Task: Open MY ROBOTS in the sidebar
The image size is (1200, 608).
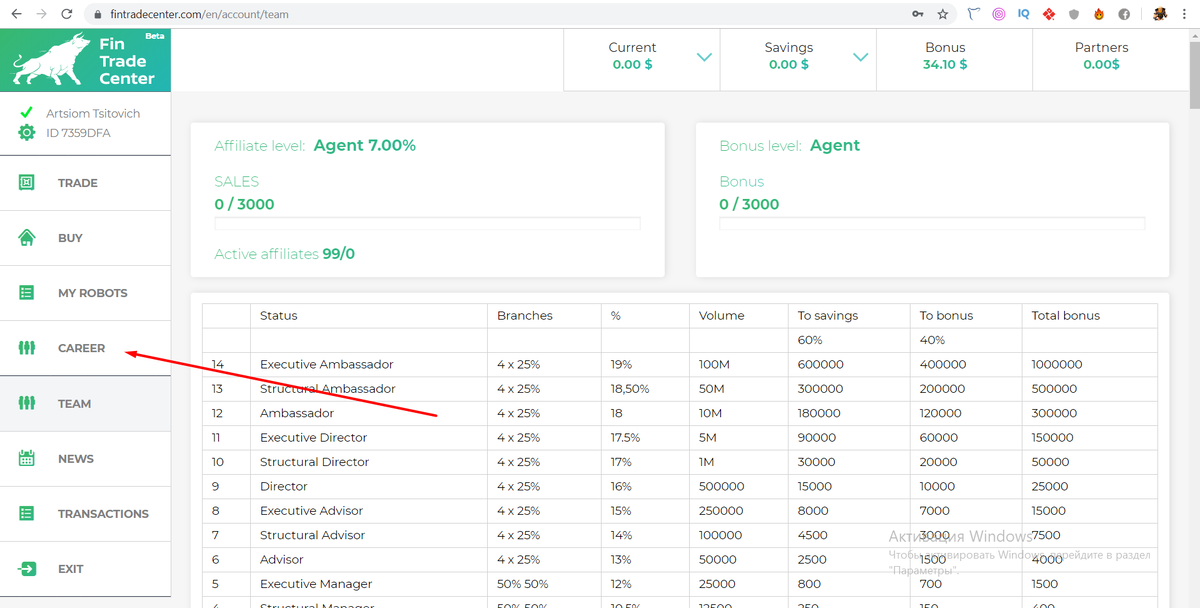Action: (x=85, y=293)
